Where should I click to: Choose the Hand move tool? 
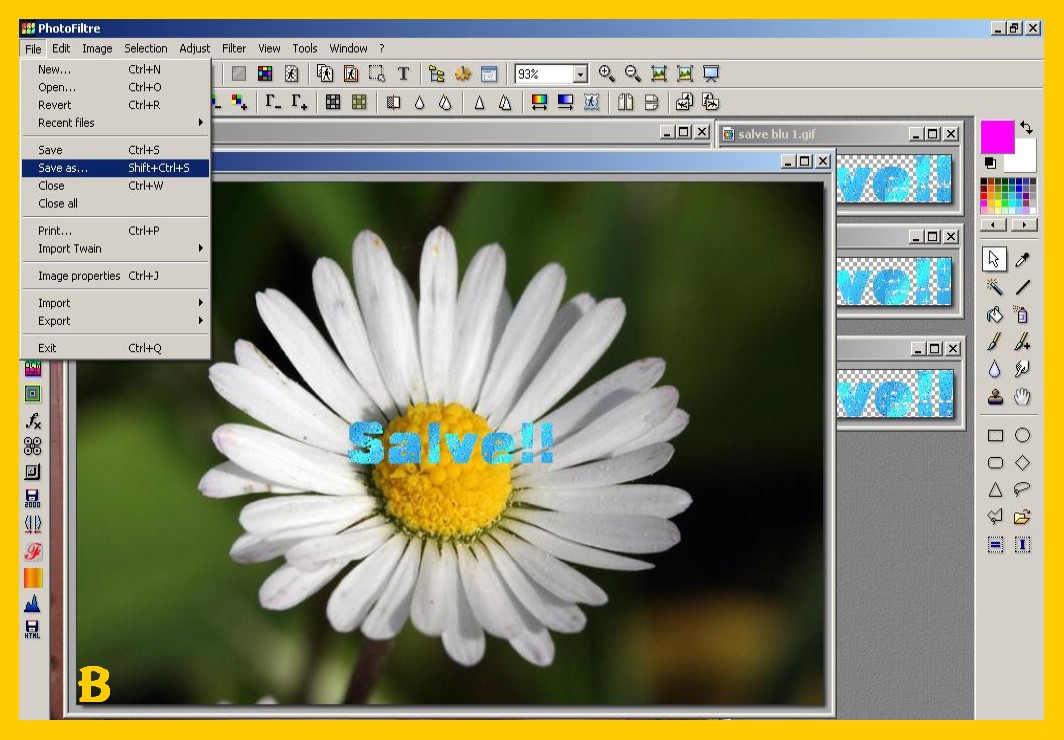click(1022, 397)
